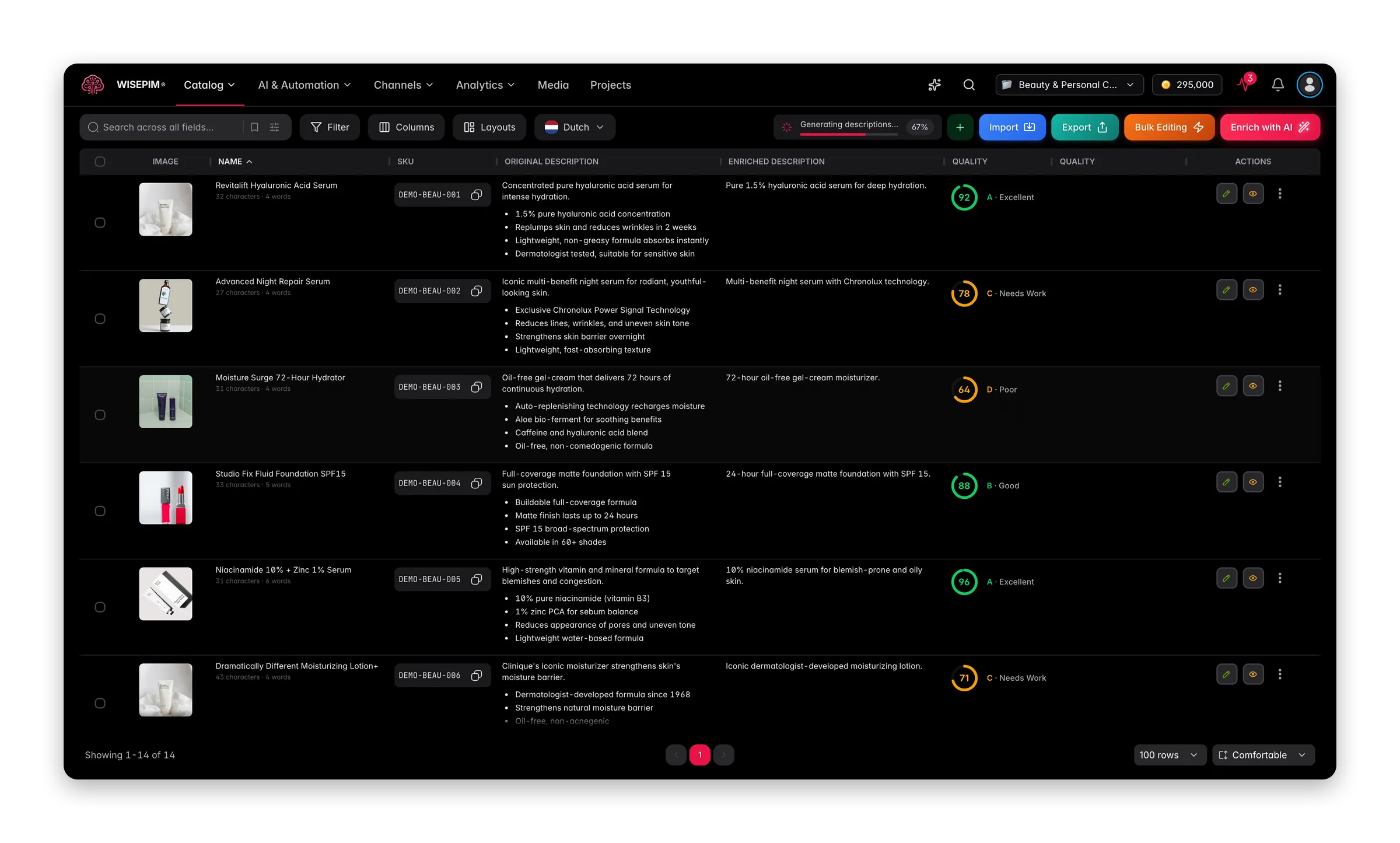Open Beauty & Personal C... project dropdown
The height and width of the screenshot is (843, 1400).
pos(1069,85)
